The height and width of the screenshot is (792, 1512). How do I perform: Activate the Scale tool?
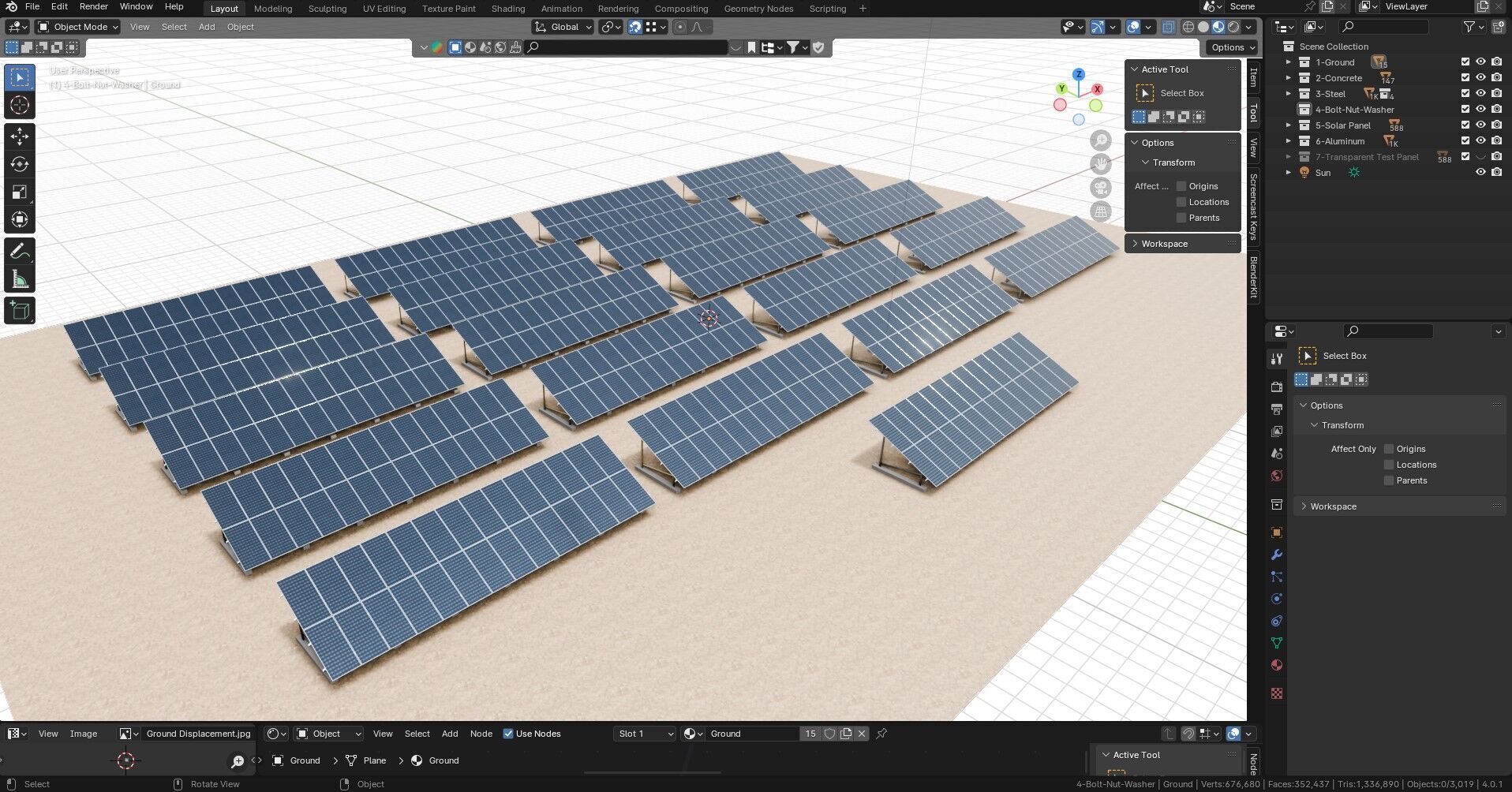[x=20, y=192]
